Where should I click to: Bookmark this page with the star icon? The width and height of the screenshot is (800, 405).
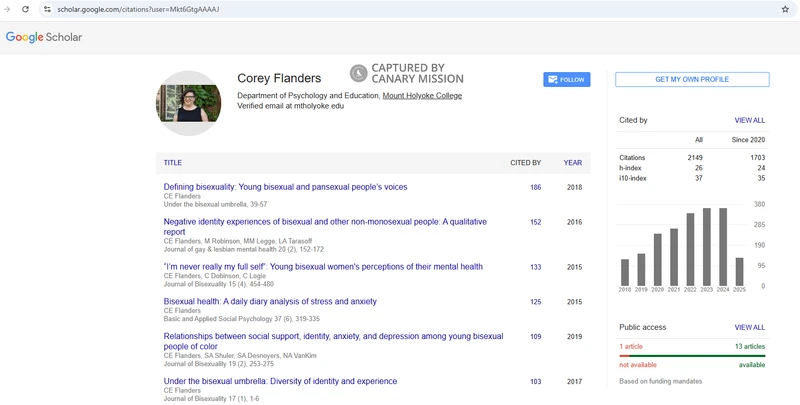tap(785, 9)
